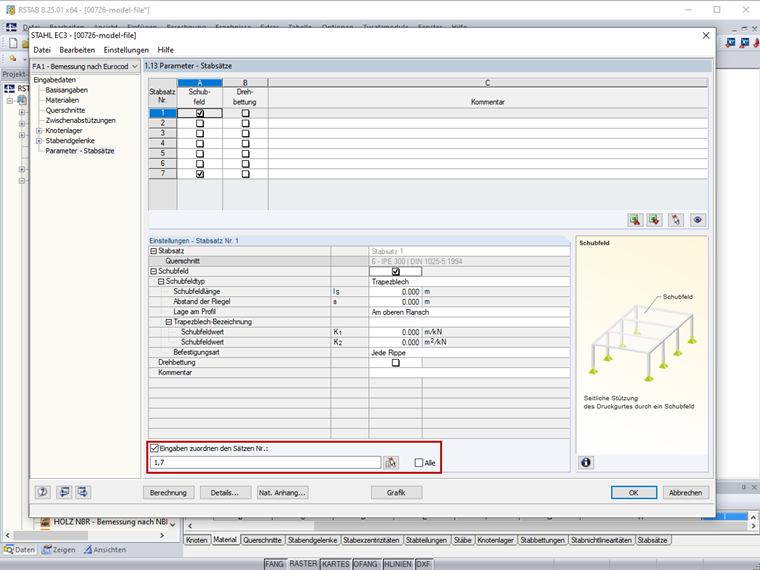This screenshot has height=570, width=760.
Task: Open Hilfe menu in STAHL EC3
Action: point(165,50)
